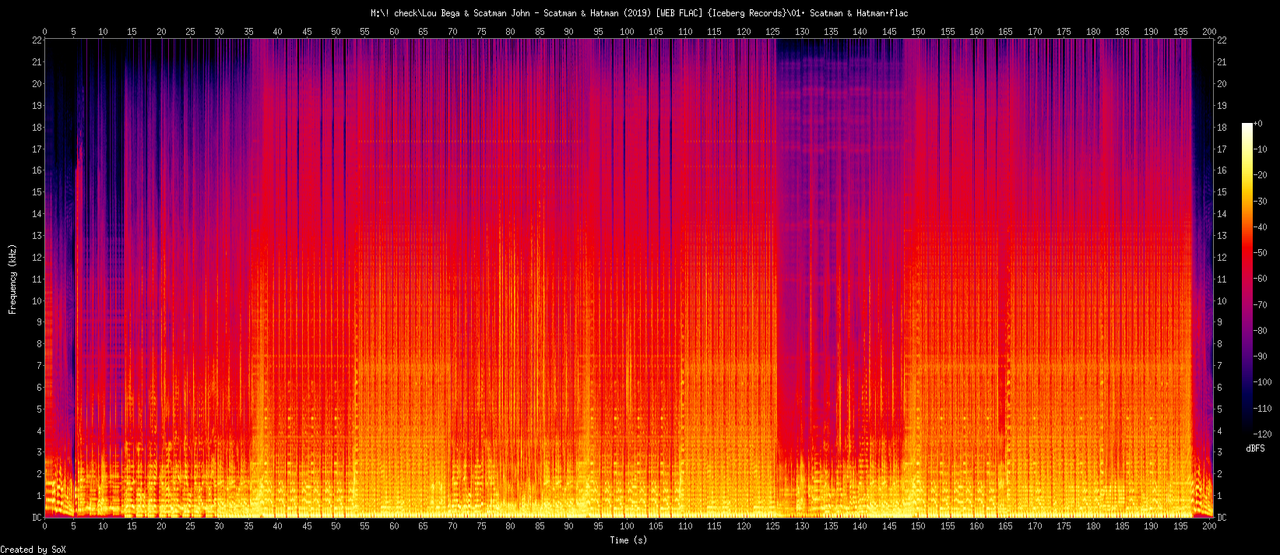
Task: Click "150" on the bottom time axis
Action: click(x=918, y=525)
